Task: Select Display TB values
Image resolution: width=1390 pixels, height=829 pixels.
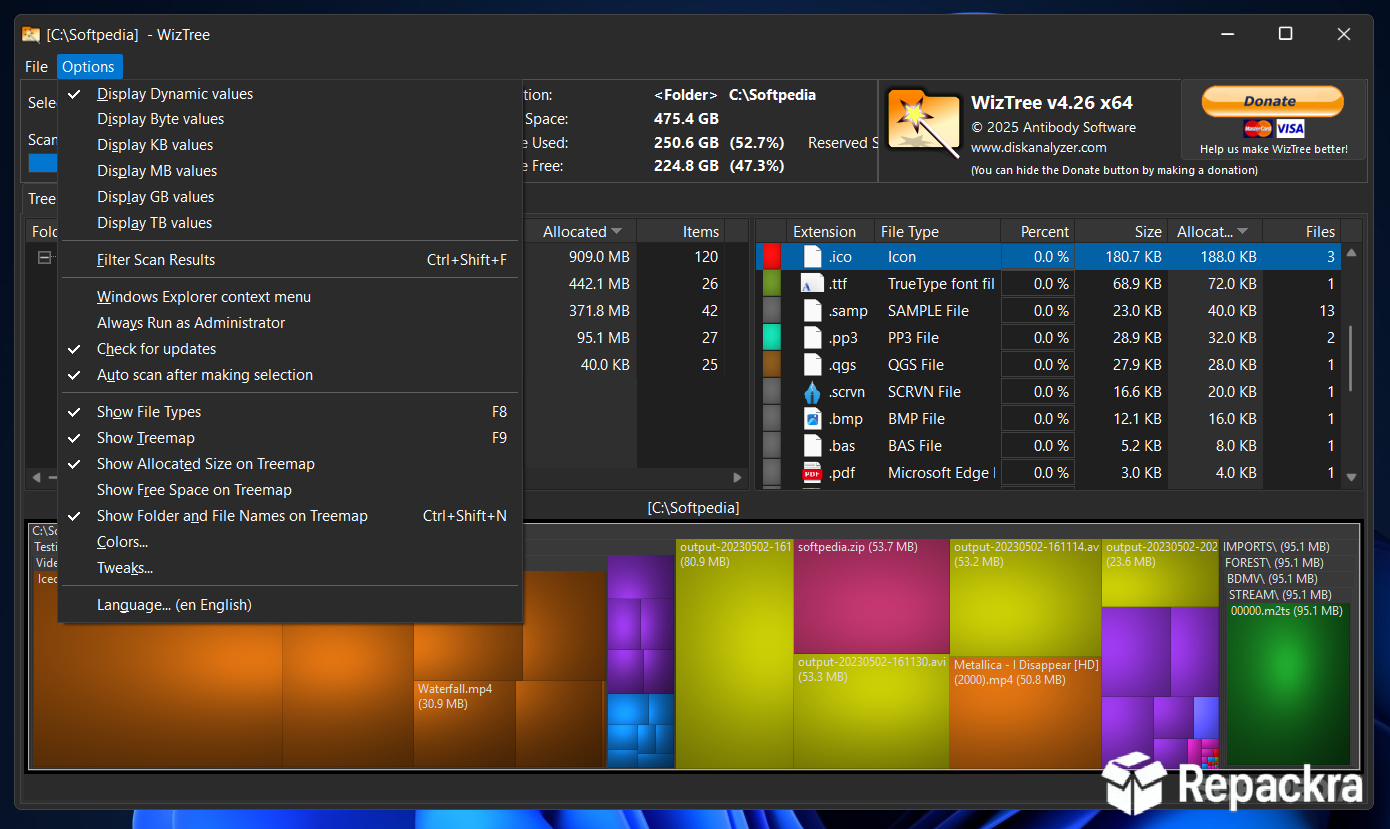Action: point(290,223)
